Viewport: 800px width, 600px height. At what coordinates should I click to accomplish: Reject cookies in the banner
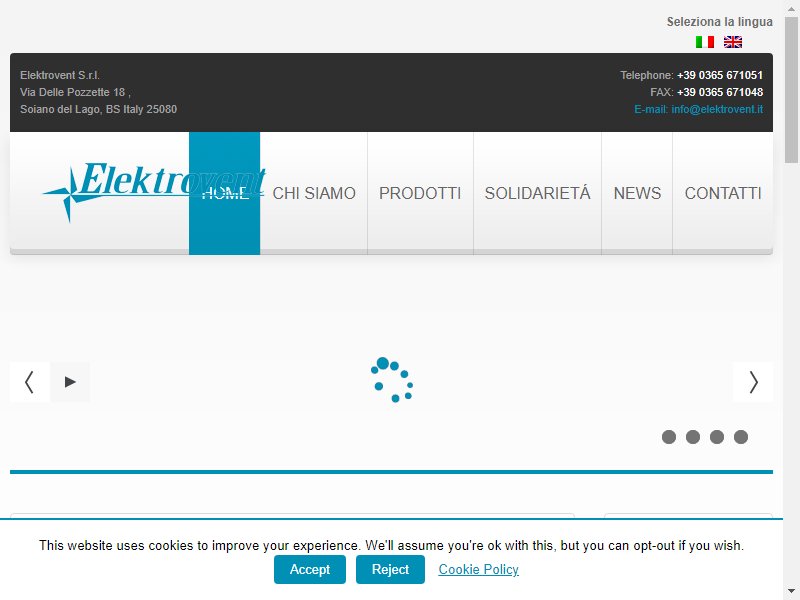click(x=390, y=569)
